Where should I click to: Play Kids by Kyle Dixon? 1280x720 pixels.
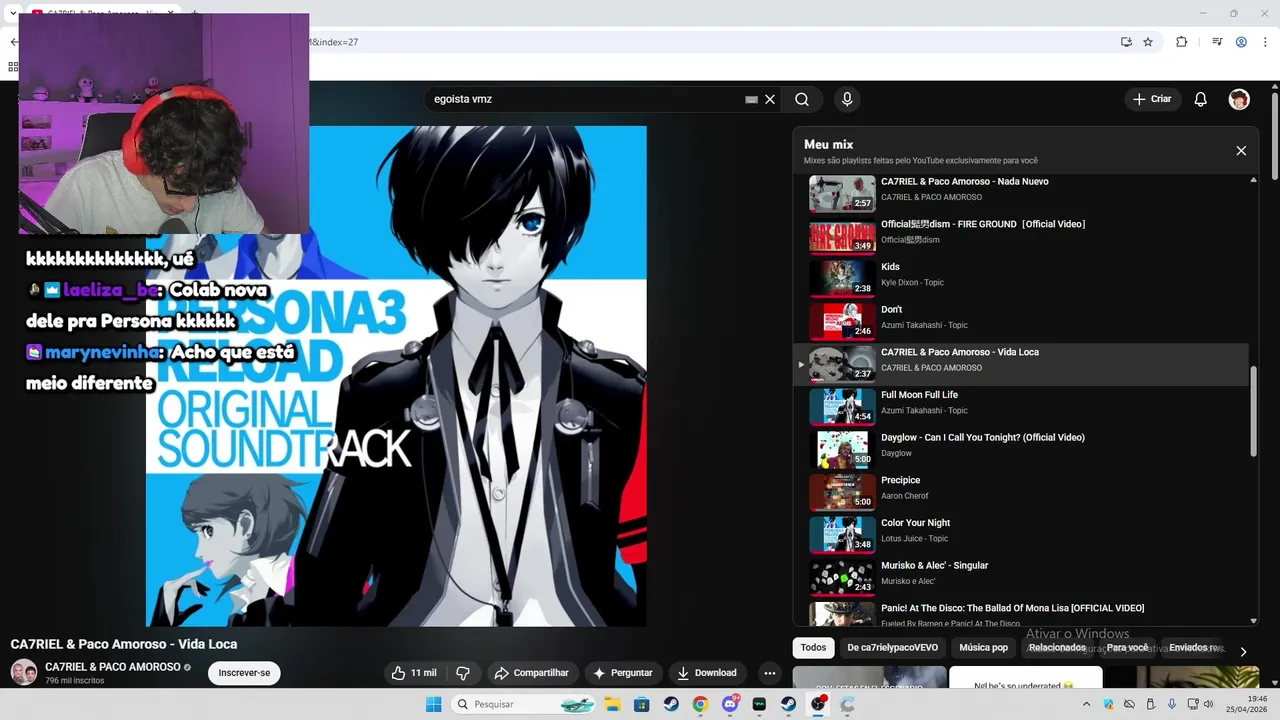point(1022,279)
